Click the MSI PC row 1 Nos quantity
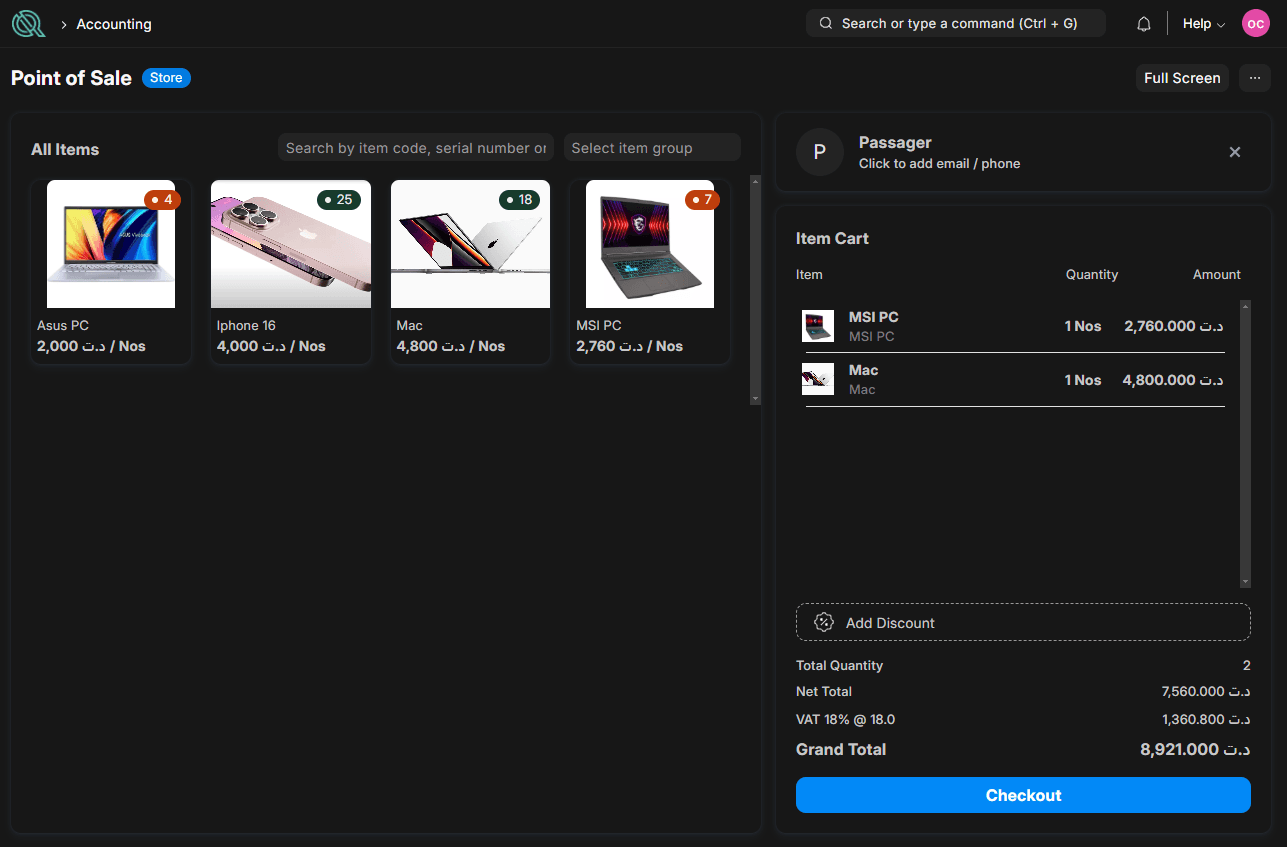1287x847 pixels. pos(1082,326)
